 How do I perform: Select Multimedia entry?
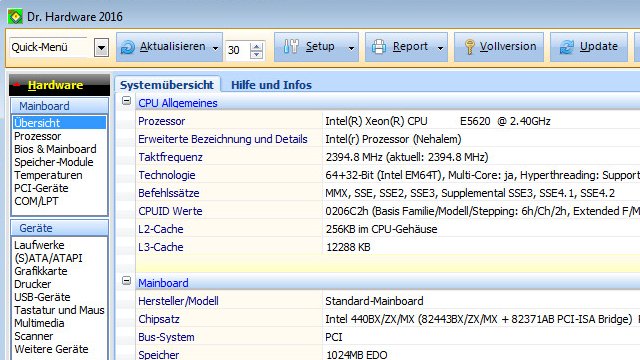pos(39,323)
